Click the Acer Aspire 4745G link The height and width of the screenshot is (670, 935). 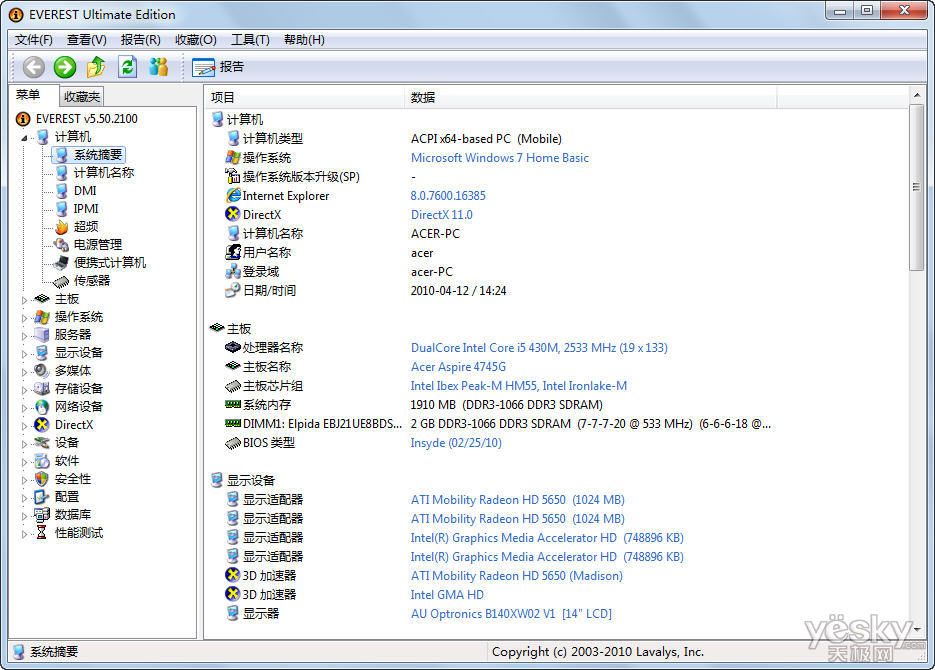tap(458, 367)
